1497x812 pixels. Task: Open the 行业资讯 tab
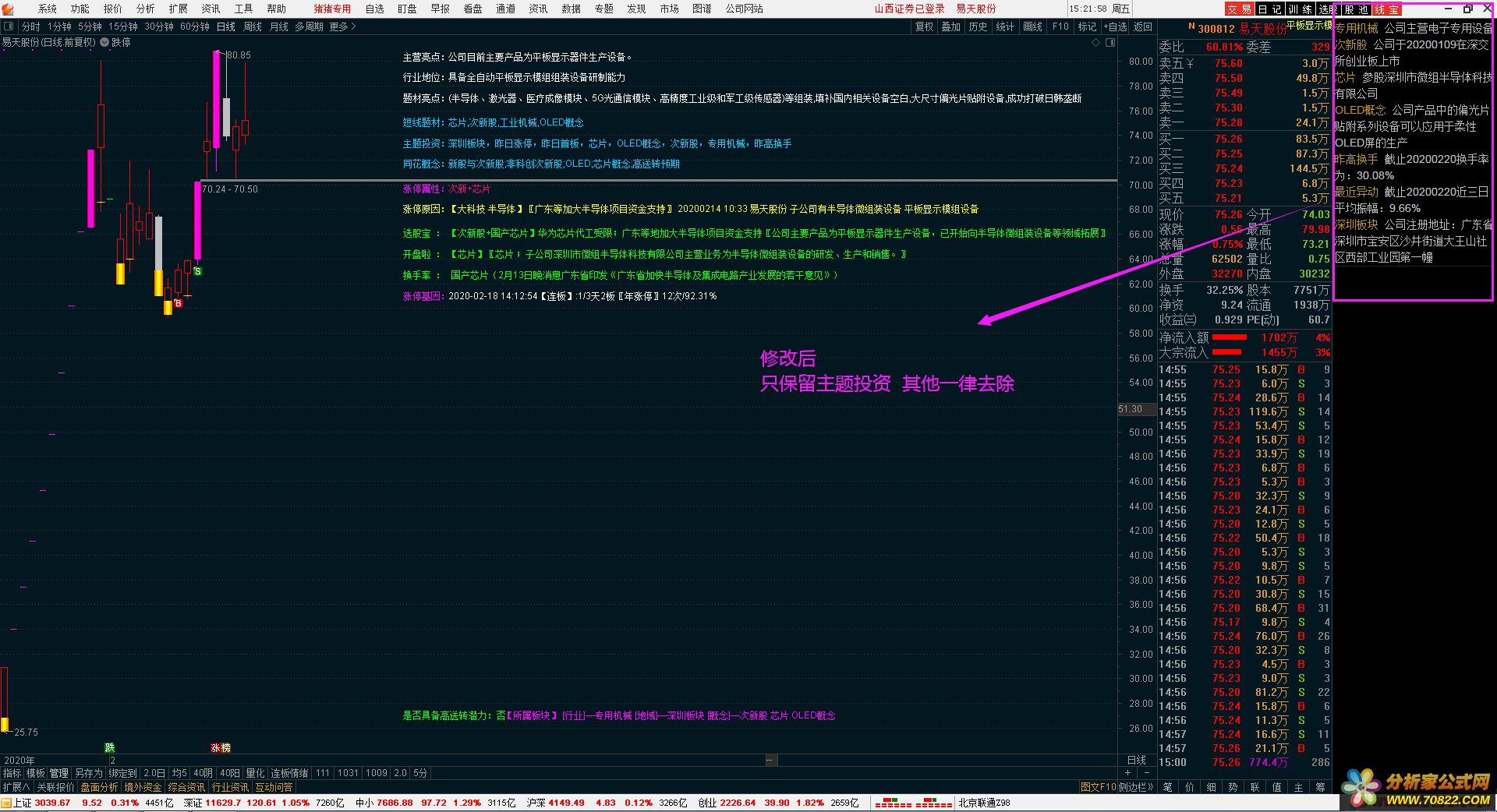pos(230,787)
